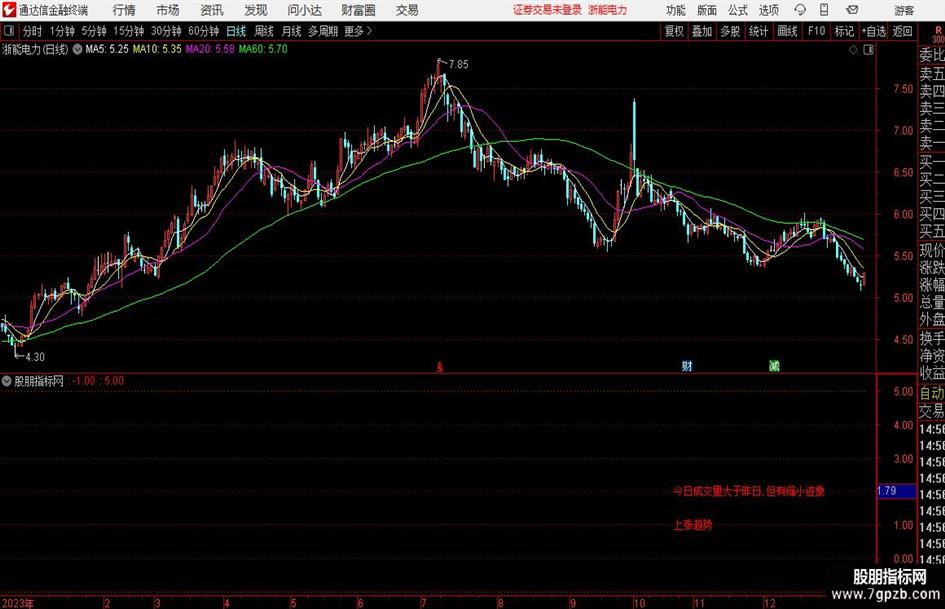Select the 多周期 view tab
The height and width of the screenshot is (609, 945).
[323, 31]
